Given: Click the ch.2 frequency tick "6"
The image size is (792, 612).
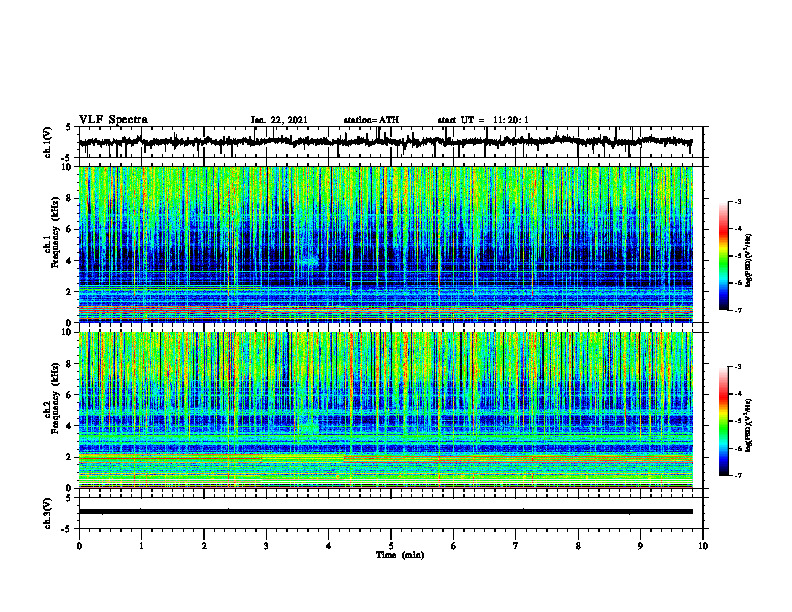Looking at the screenshot, I should (x=70, y=395).
